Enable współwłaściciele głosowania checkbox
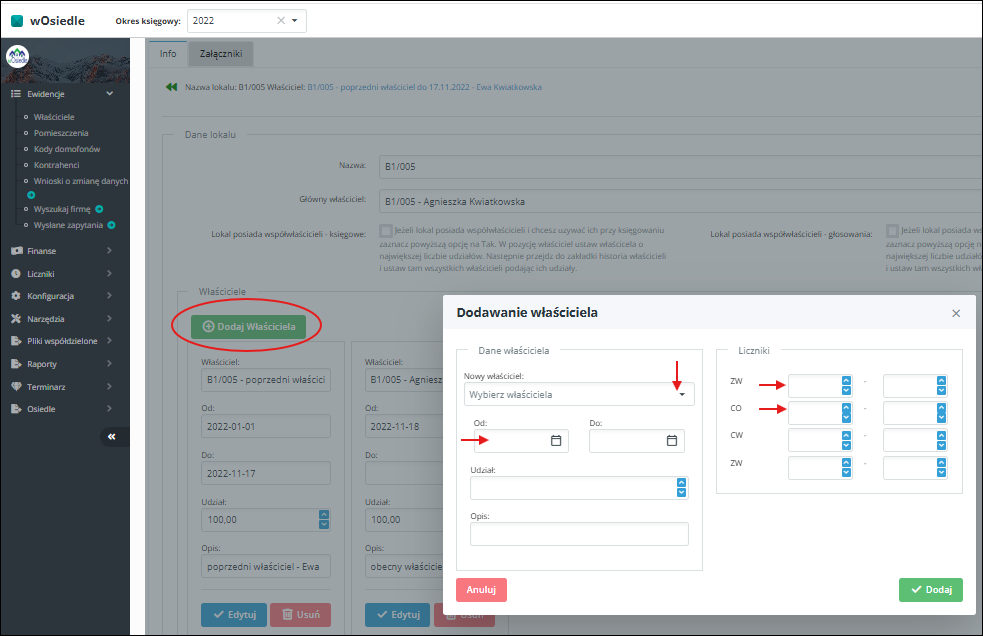 (892, 230)
